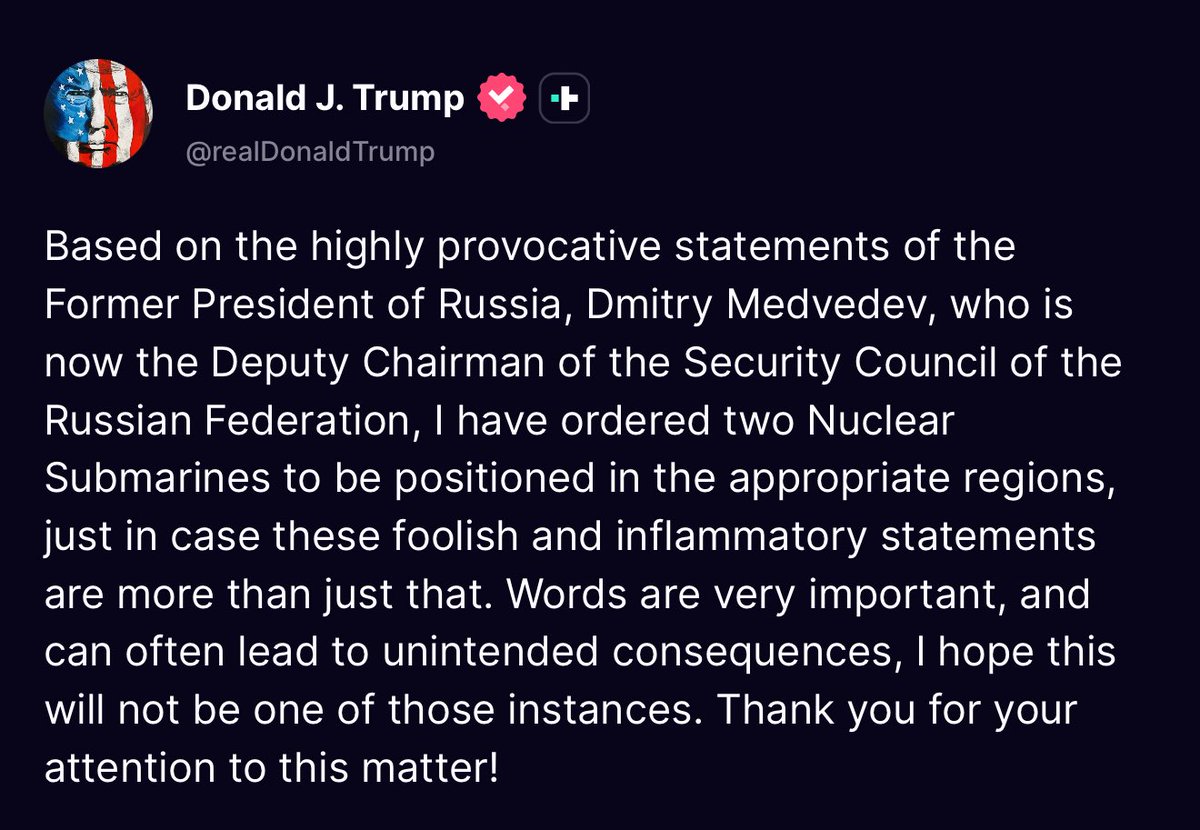Click the word "Submarines" in the post
Viewport: 1200px width, 830px height.
point(157,479)
